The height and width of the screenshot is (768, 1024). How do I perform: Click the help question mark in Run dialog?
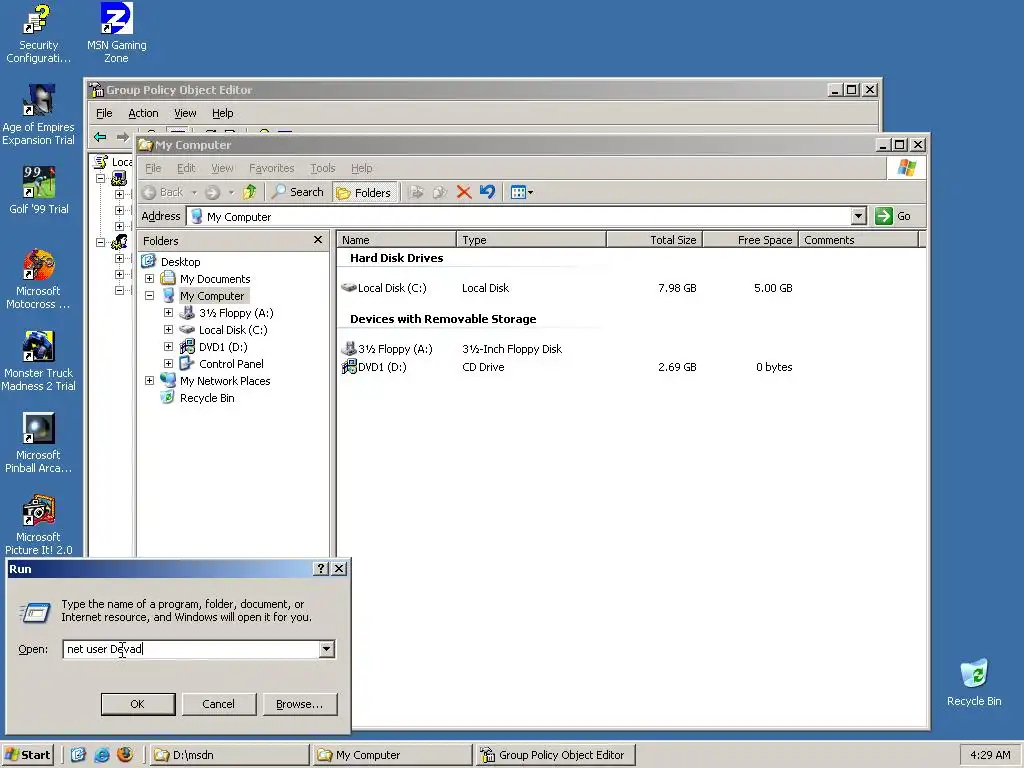320,569
